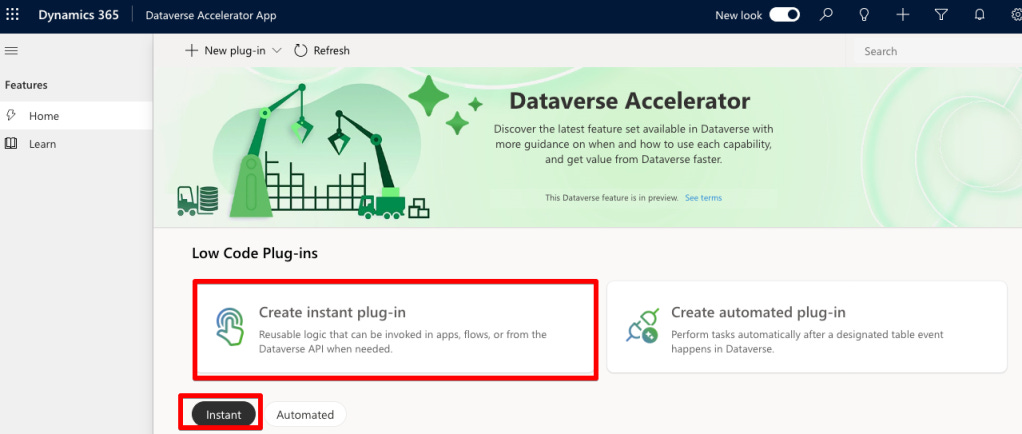This screenshot has width=1022, height=434.
Task: Select the Automated filter tab
Action: point(305,414)
